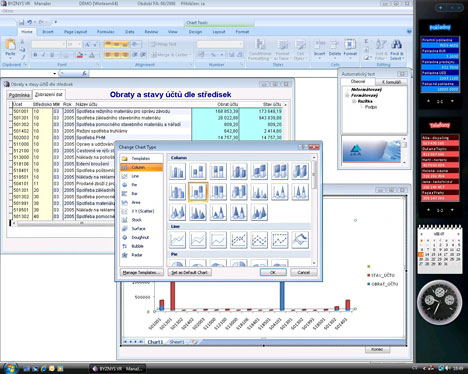Switch to the Insert ribbon tab
468x374 pixels.
pyautogui.click(x=48, y=32)
